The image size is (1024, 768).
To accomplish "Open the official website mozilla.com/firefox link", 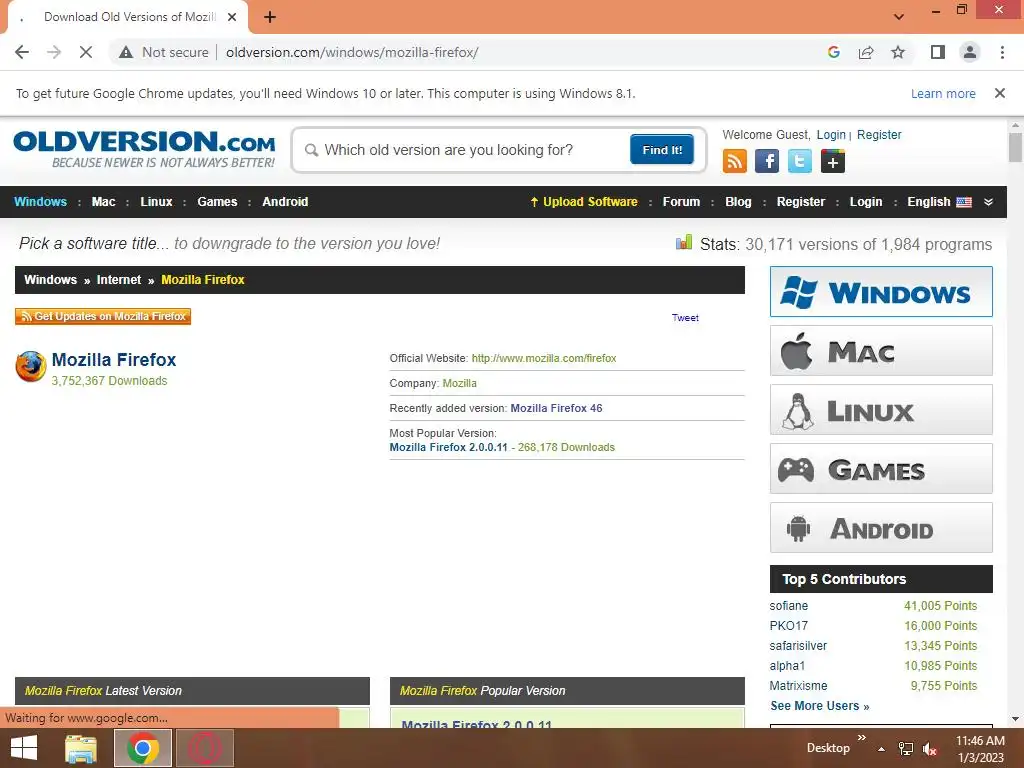I will (x=543, y=358).
